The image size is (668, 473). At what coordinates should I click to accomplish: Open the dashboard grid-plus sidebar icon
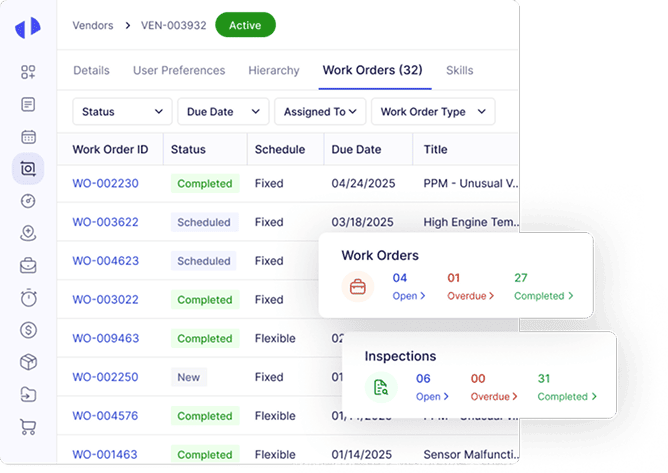(28, 72)
